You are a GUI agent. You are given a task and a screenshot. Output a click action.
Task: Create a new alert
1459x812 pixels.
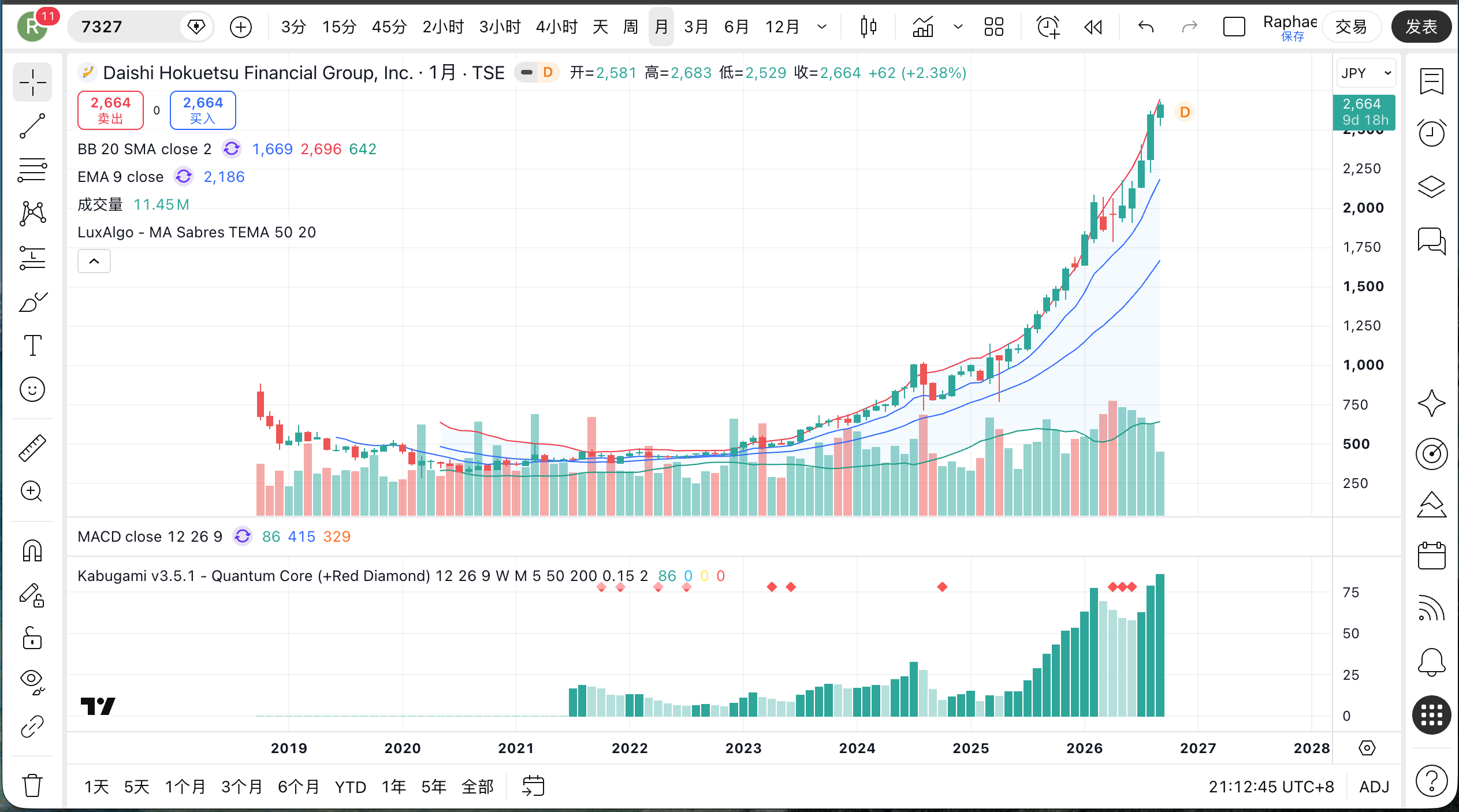coord(1048,27)
